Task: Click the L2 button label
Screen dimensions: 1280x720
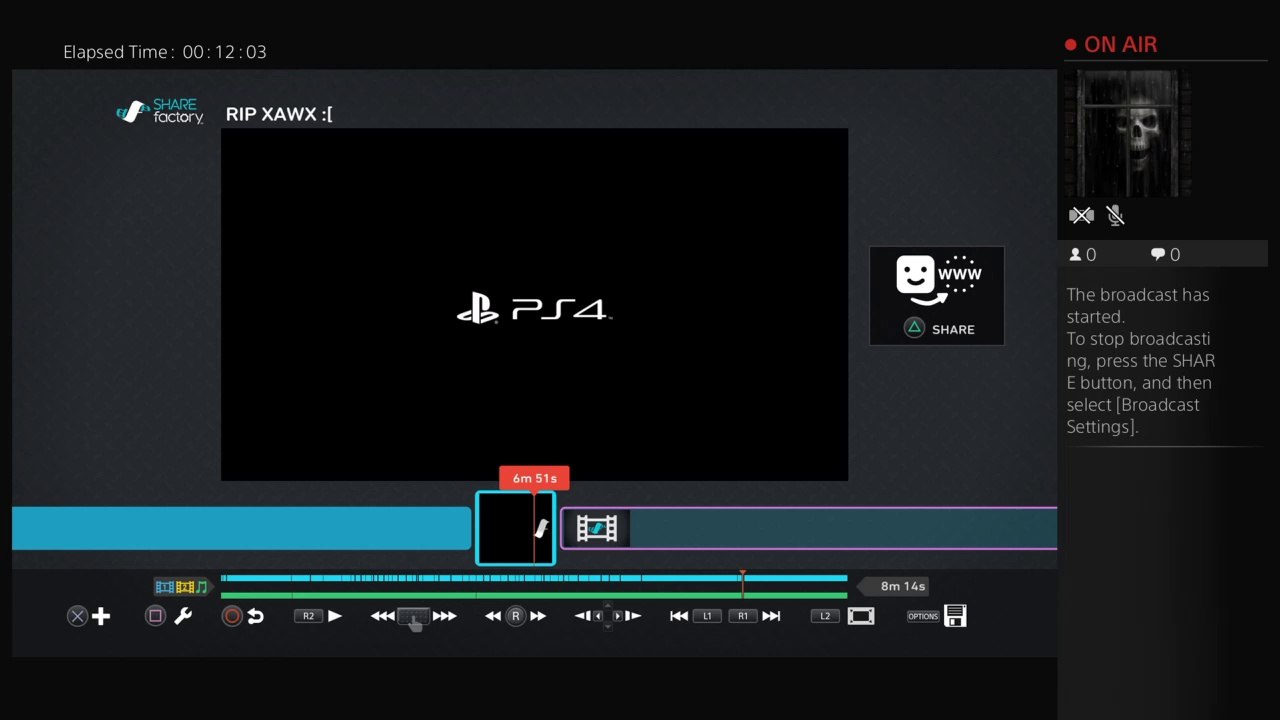Action: click(825, 616)
